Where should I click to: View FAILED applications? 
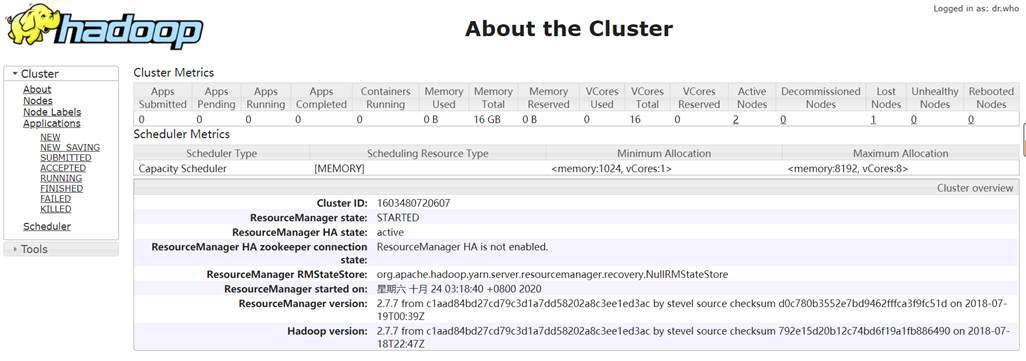click(x=56, y=199)
